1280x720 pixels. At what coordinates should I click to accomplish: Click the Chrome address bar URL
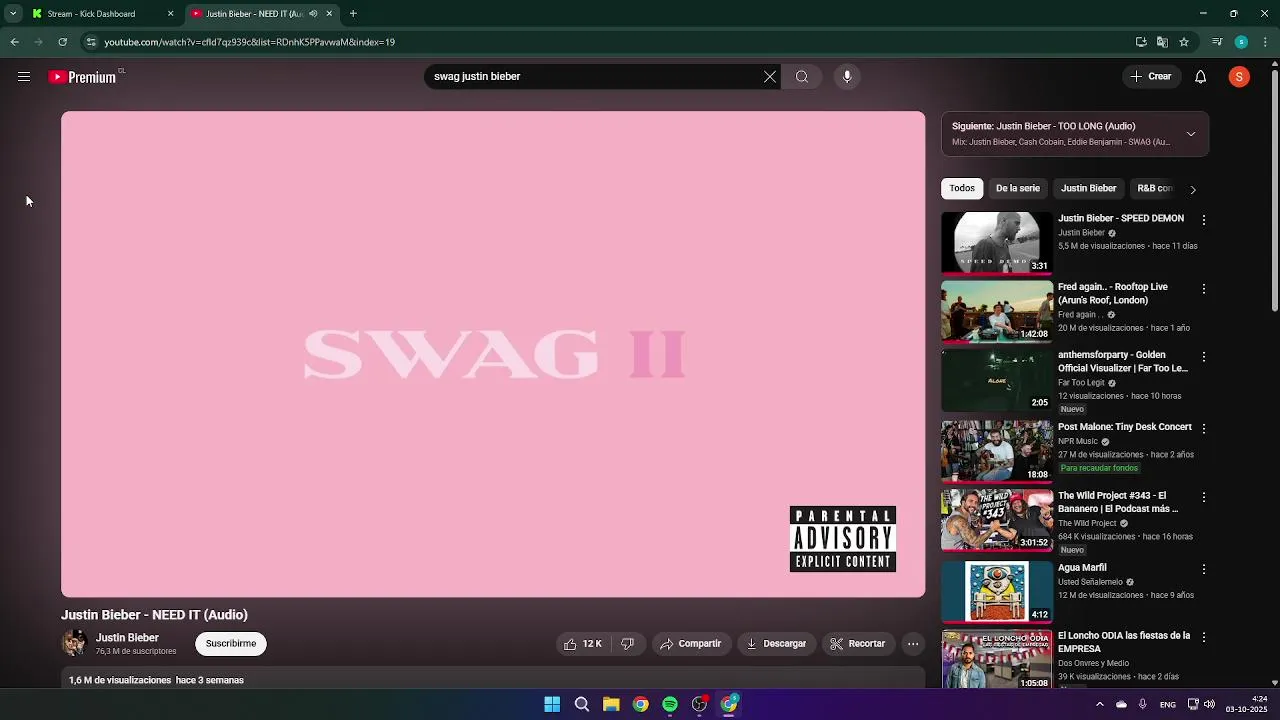250,42
